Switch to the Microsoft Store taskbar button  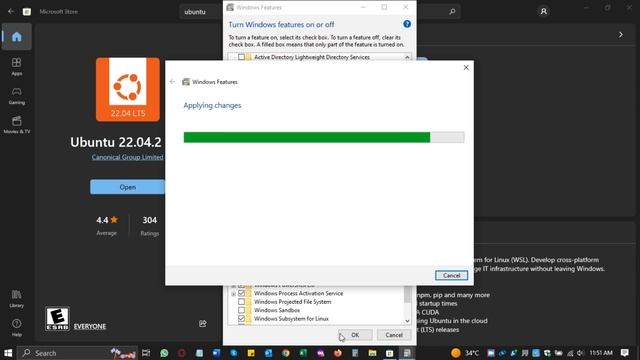coord(390,353)
